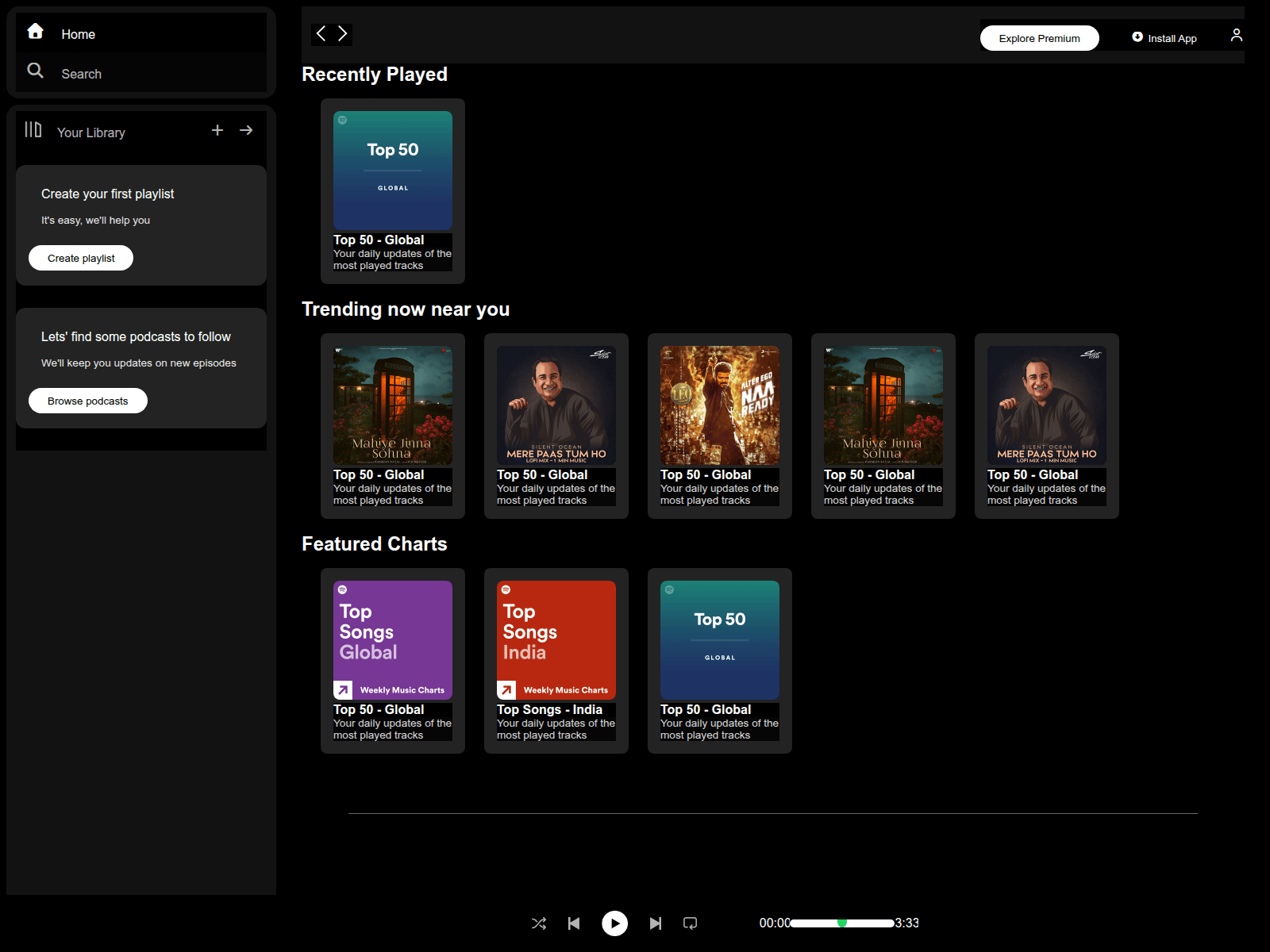Image resolution: width=1270 pixels, height=952 pixels.
Task: Click the Search magnifier icon
Action: [x=35, y=71]
